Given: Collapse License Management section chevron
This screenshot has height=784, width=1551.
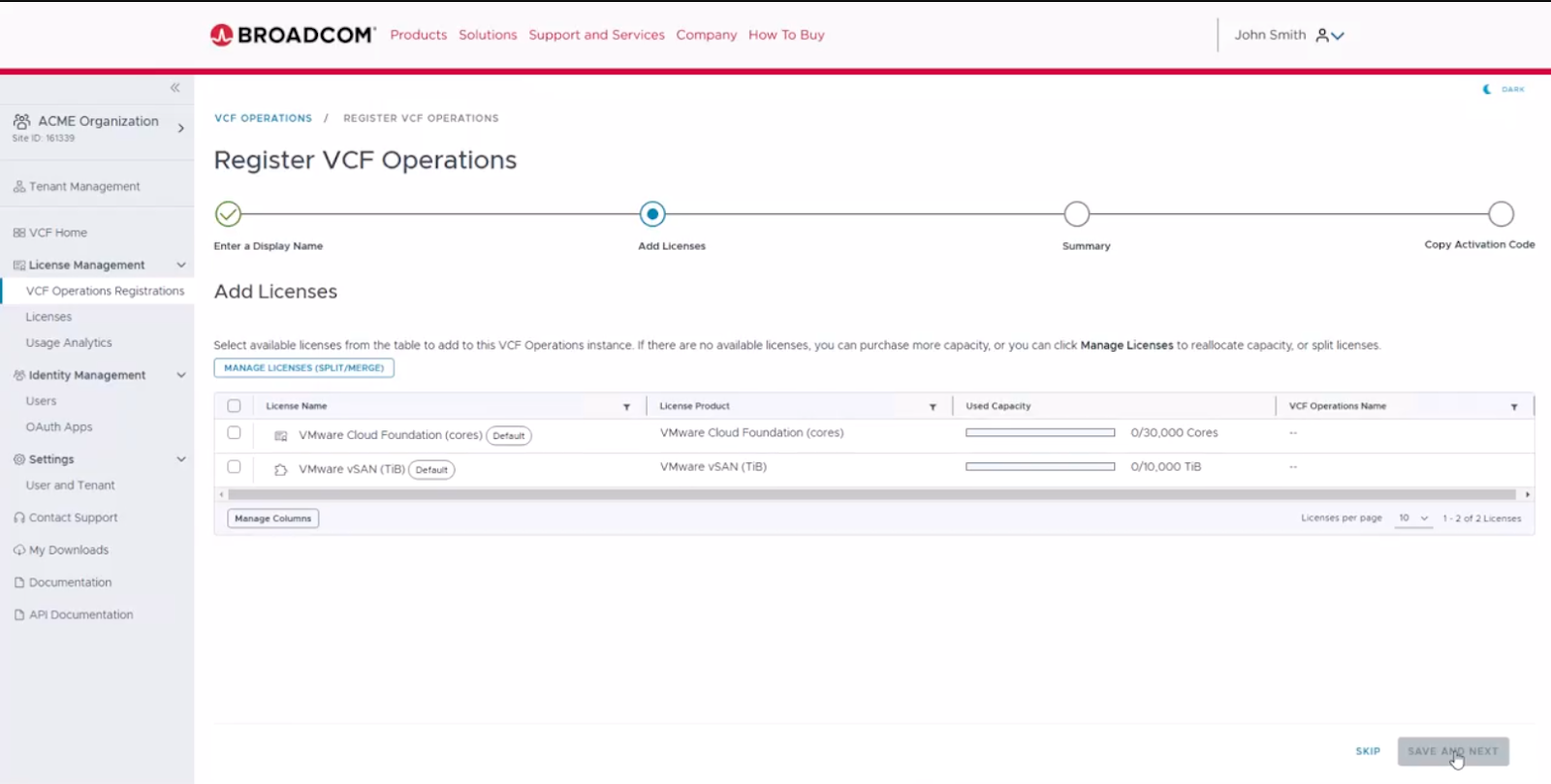Looking at the screenshot, I should [x=180, y=265].
